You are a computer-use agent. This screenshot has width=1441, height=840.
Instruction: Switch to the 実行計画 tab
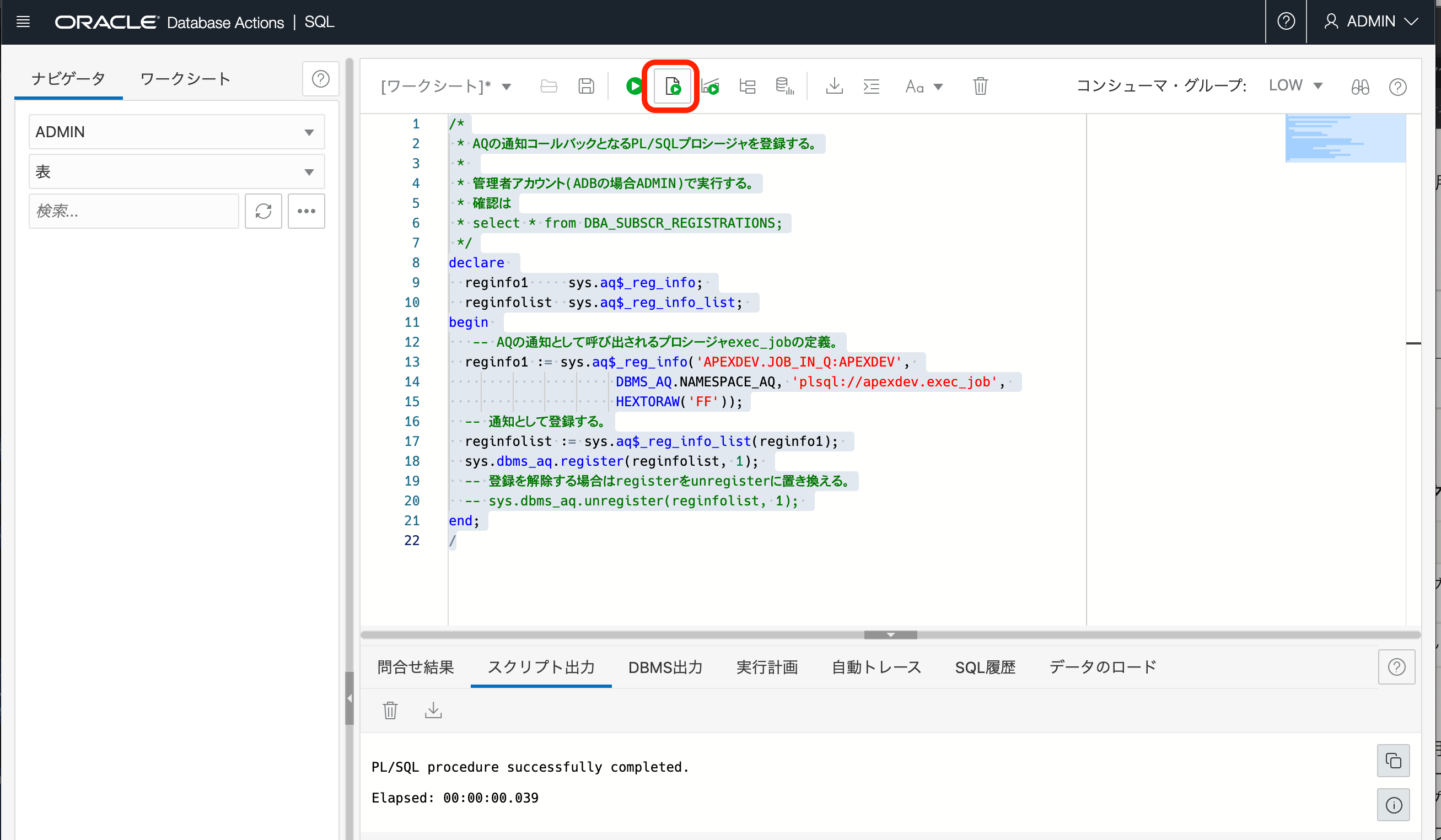[x=767, y=667]
